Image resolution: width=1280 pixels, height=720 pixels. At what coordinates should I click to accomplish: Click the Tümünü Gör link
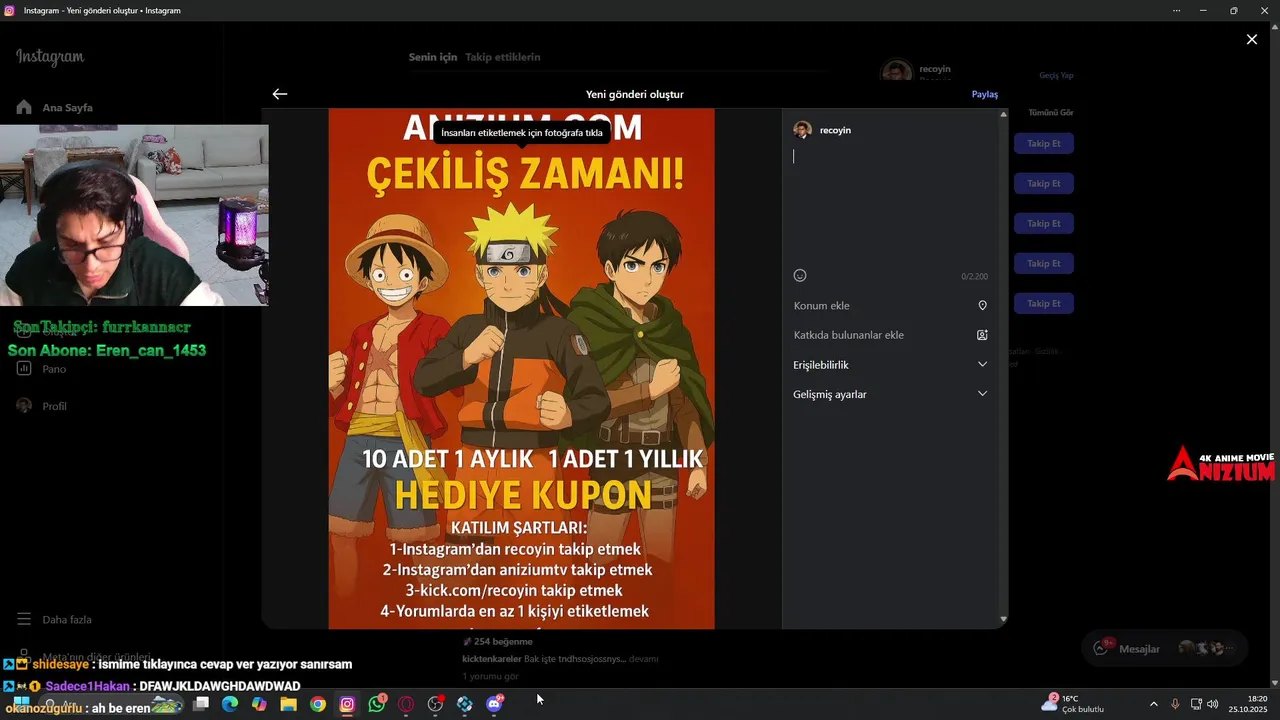[1051, 113]
